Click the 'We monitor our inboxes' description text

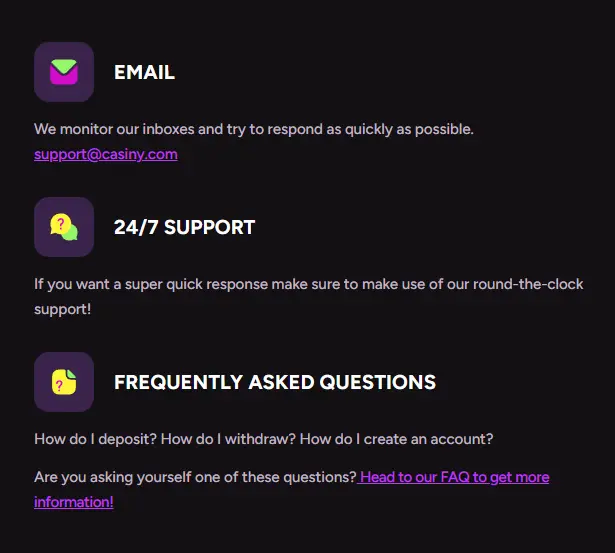tap(254, 129)
